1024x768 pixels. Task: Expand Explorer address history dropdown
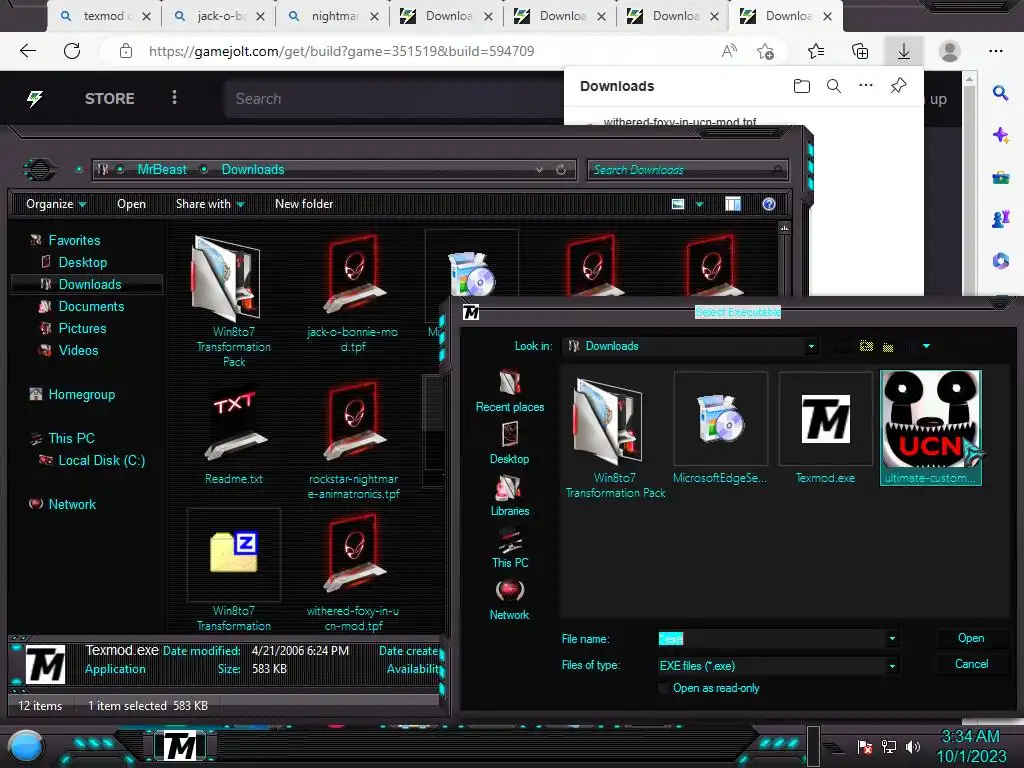[539, 170]
